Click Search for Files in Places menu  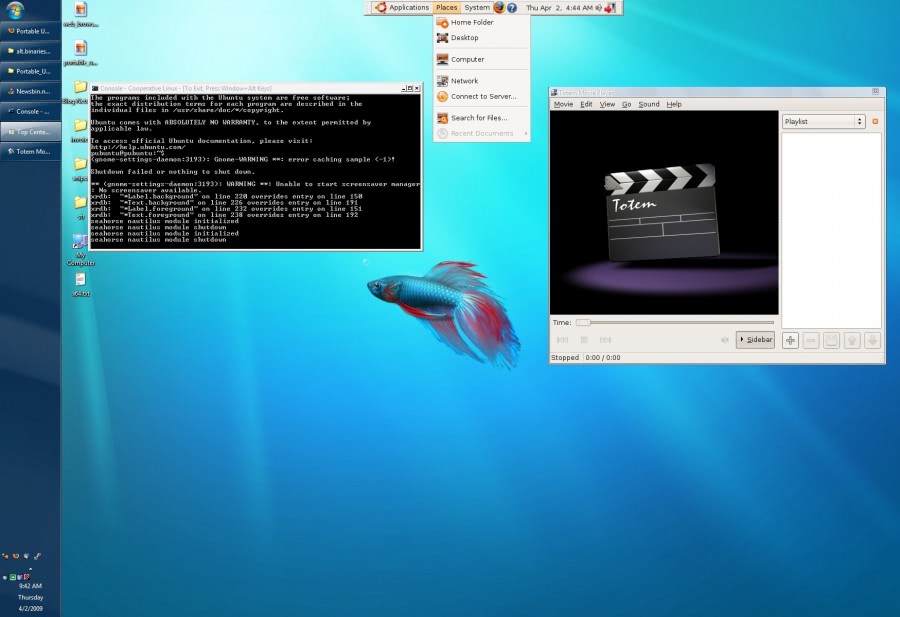pos(480,117)
